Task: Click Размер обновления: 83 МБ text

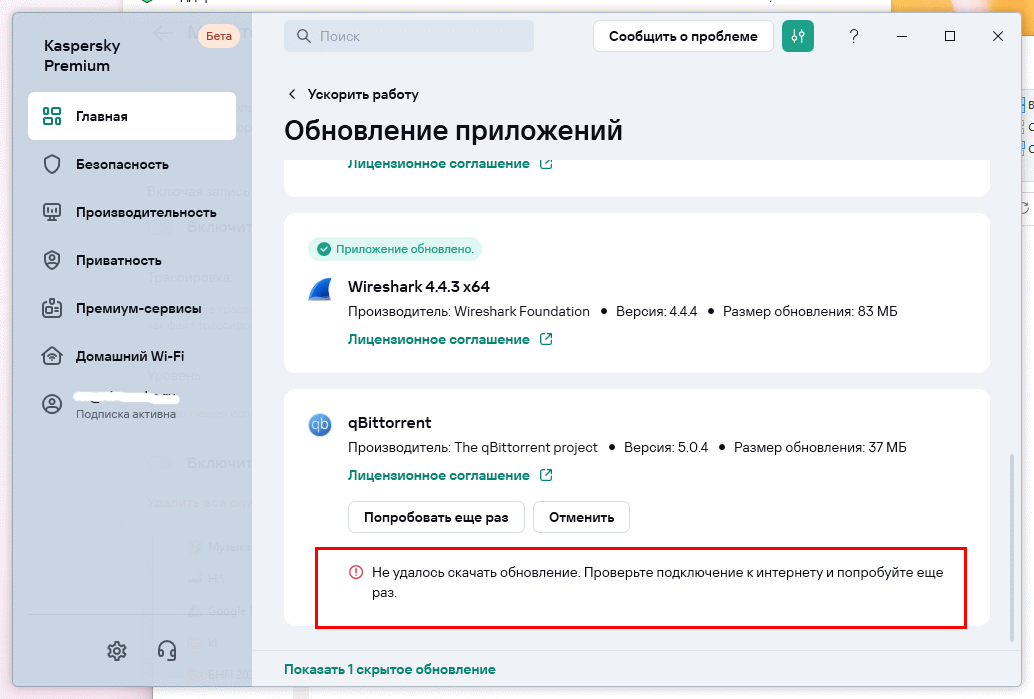Action: pyautogui.click(x=810, y=311)
